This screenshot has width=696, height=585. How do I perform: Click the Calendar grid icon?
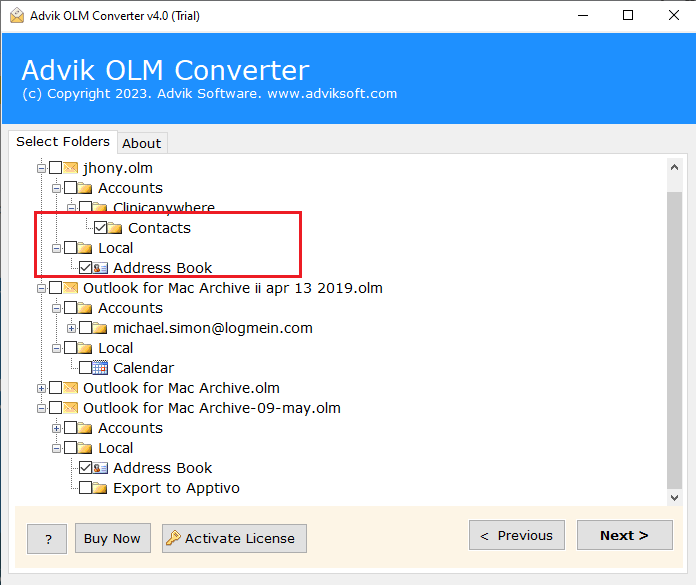point(100,368)
